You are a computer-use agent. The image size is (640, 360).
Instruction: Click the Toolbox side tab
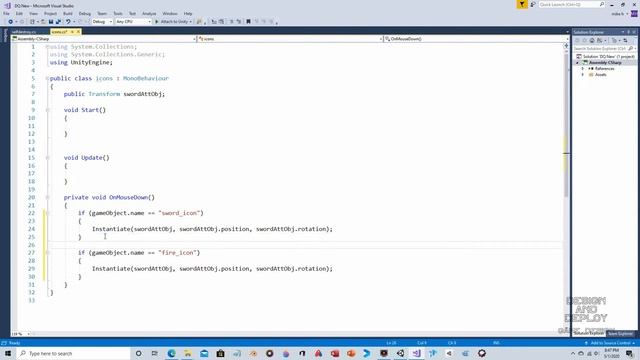pos(5,36)
